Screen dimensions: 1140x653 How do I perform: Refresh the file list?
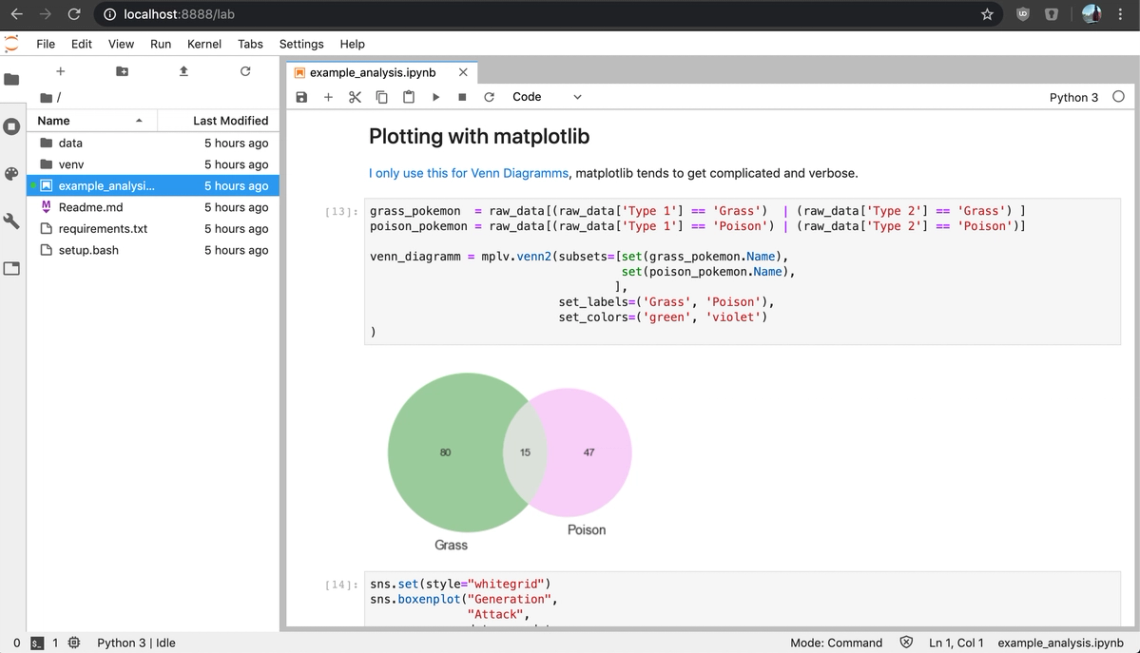(245, 71)
